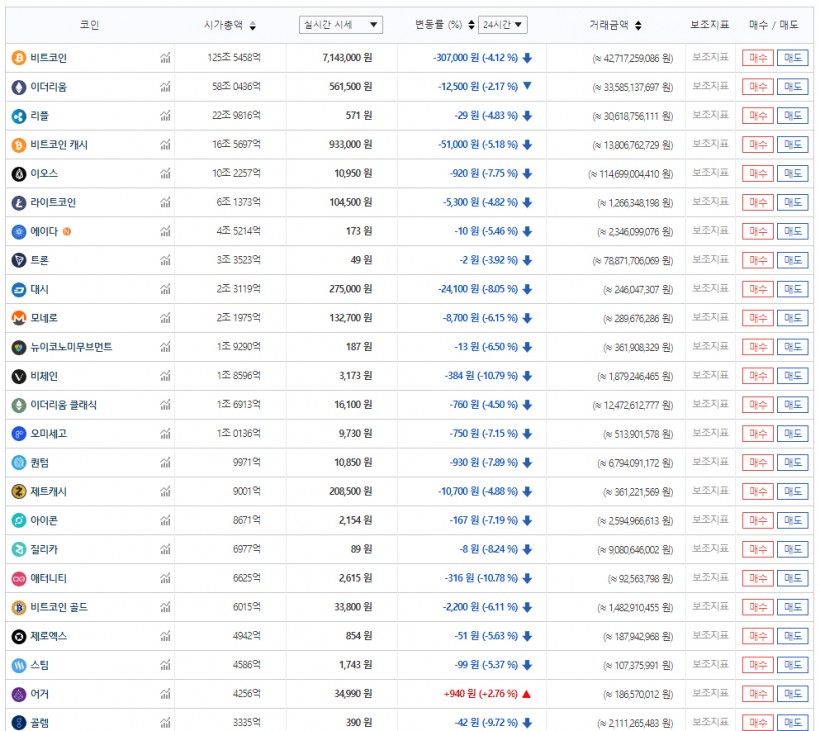The image size is (820, 731).
Task: Click the change value +940 원 (+2.76 %)
Action: pos(481,694)
